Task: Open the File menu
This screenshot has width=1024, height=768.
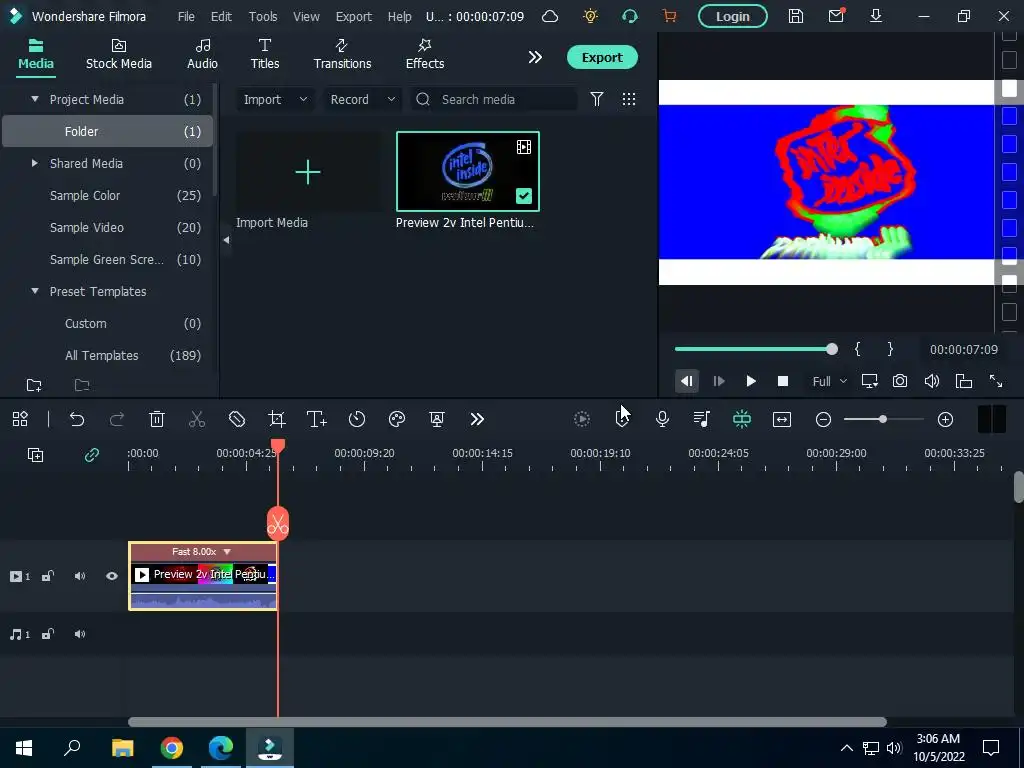Action: coord(186,16)
